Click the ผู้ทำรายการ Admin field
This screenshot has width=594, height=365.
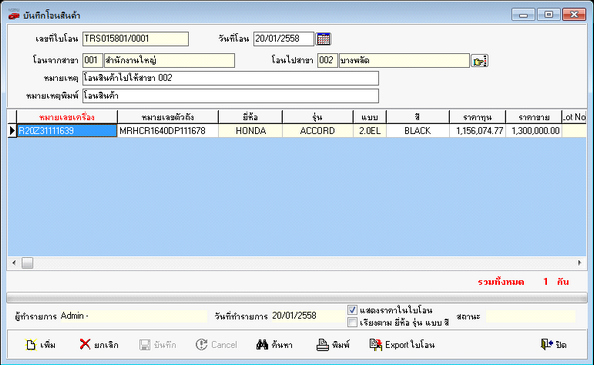pos(134,316)
